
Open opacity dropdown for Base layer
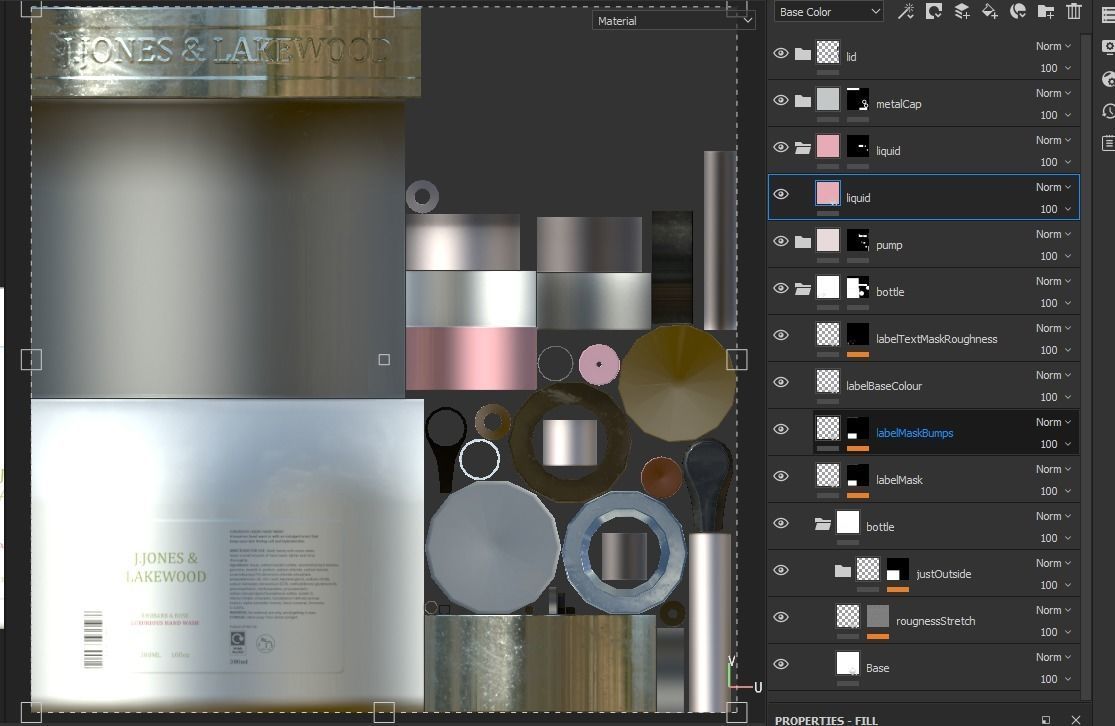(x=1055, y=678)
